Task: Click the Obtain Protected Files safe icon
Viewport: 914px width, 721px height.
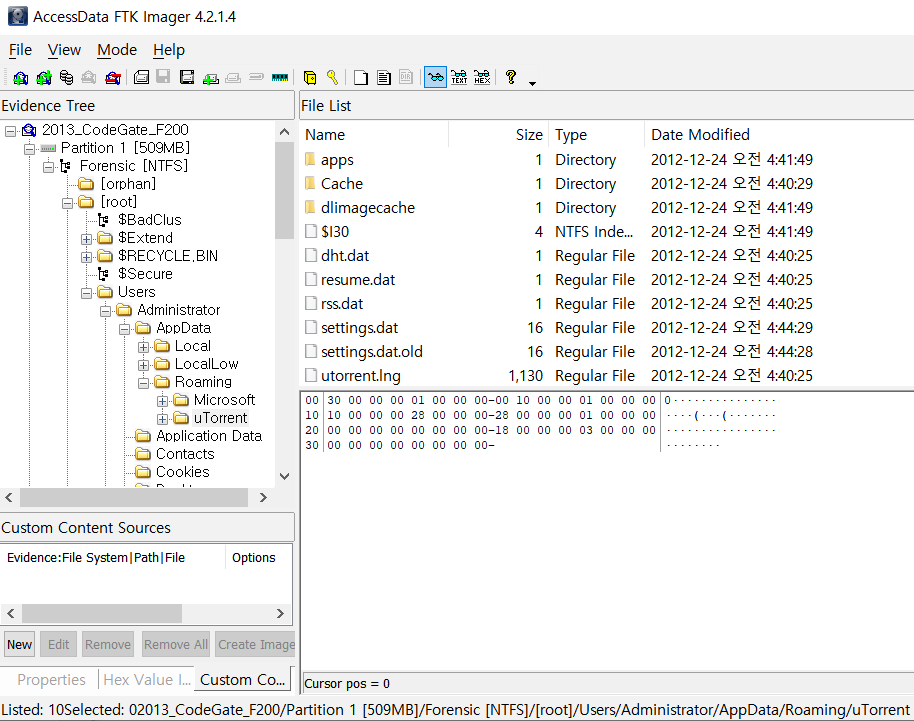Action: tap(310, 78)
